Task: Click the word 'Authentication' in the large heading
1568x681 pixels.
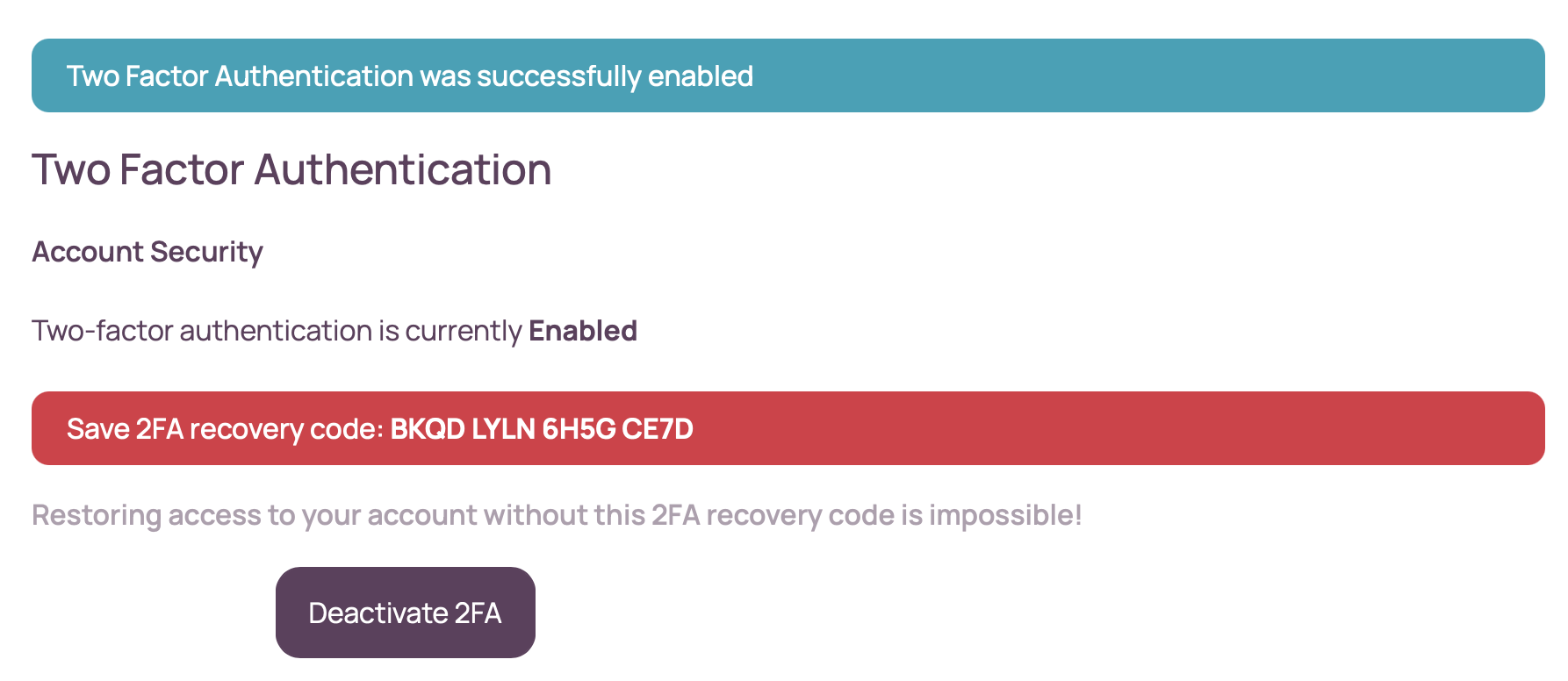Action: (403, 169)
